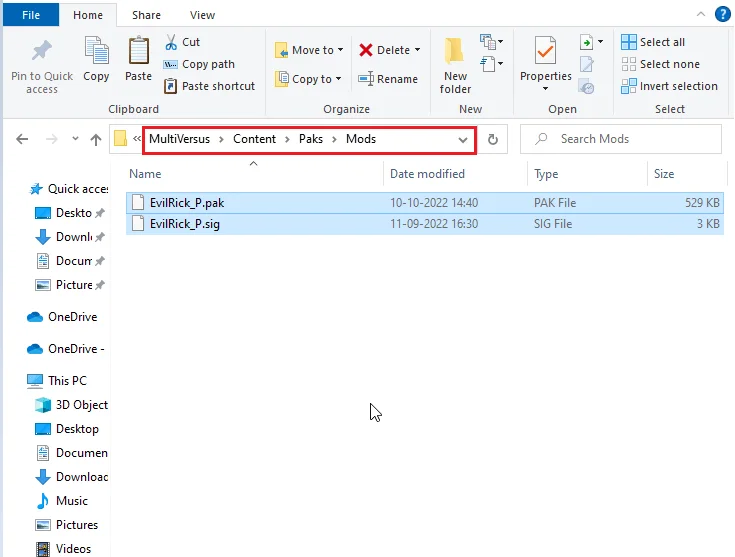Click Paste shortcut in the ribbon
This screenshot has width=735, height=557.
210,86
